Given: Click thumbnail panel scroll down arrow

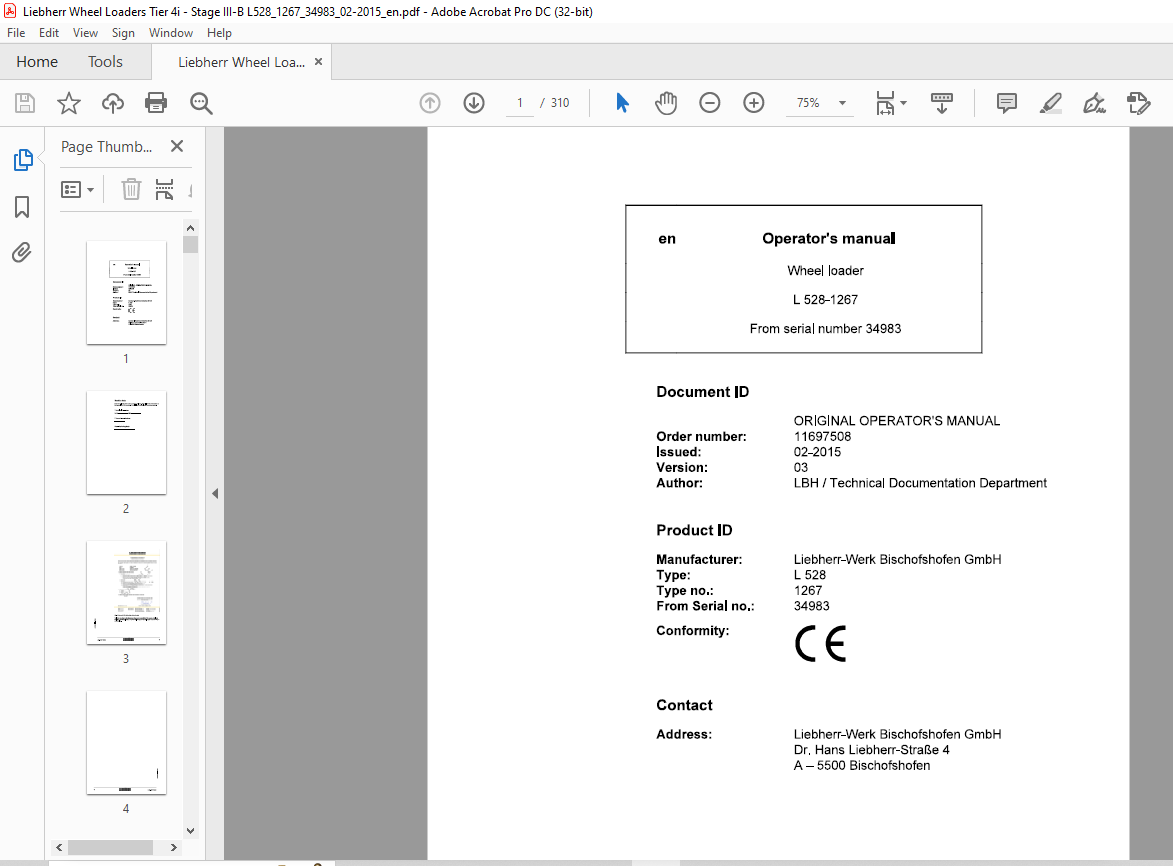Looking at the screenshot, I should (190, 830).
